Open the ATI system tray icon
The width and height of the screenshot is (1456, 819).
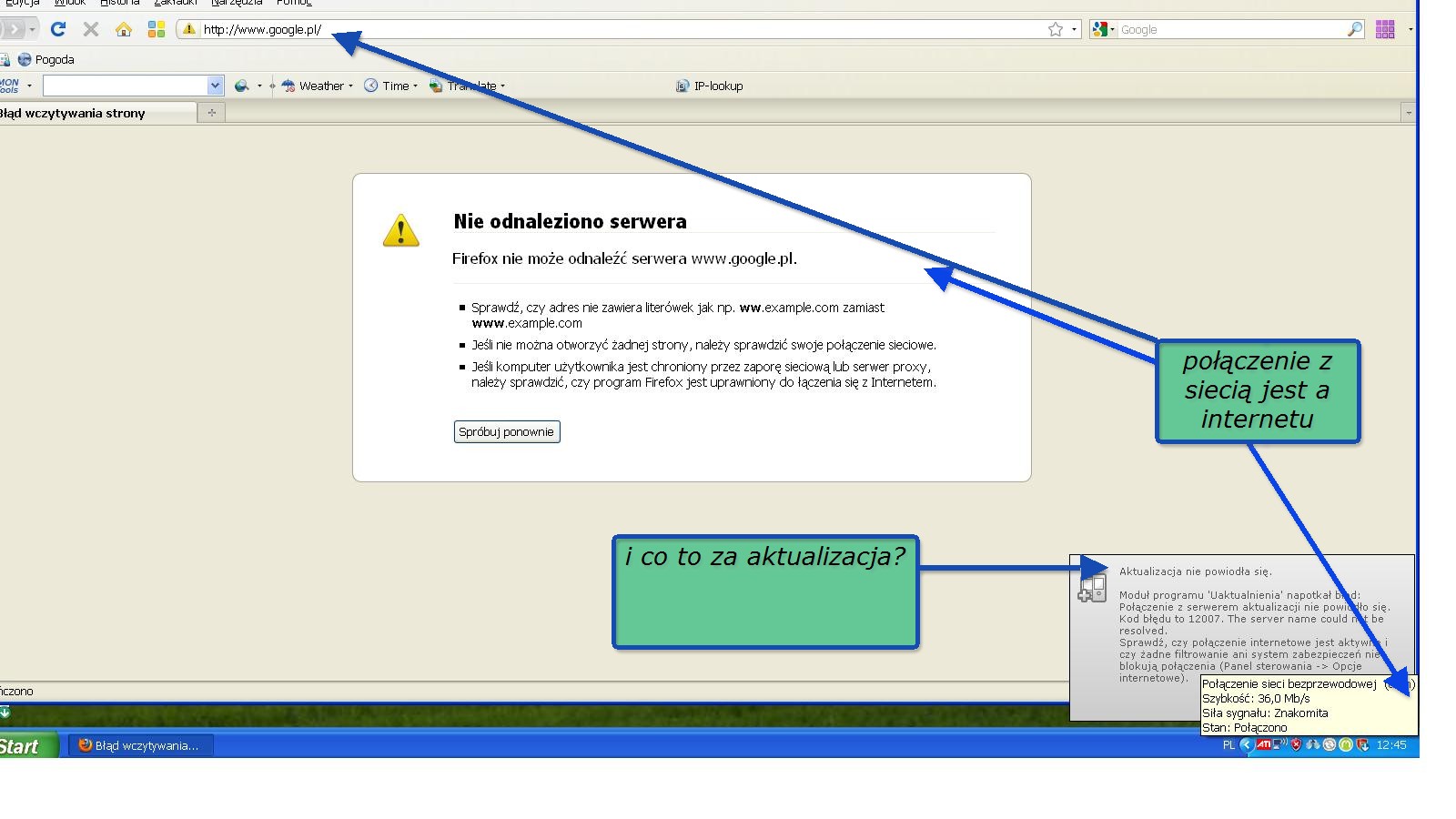click(1264, 745)
